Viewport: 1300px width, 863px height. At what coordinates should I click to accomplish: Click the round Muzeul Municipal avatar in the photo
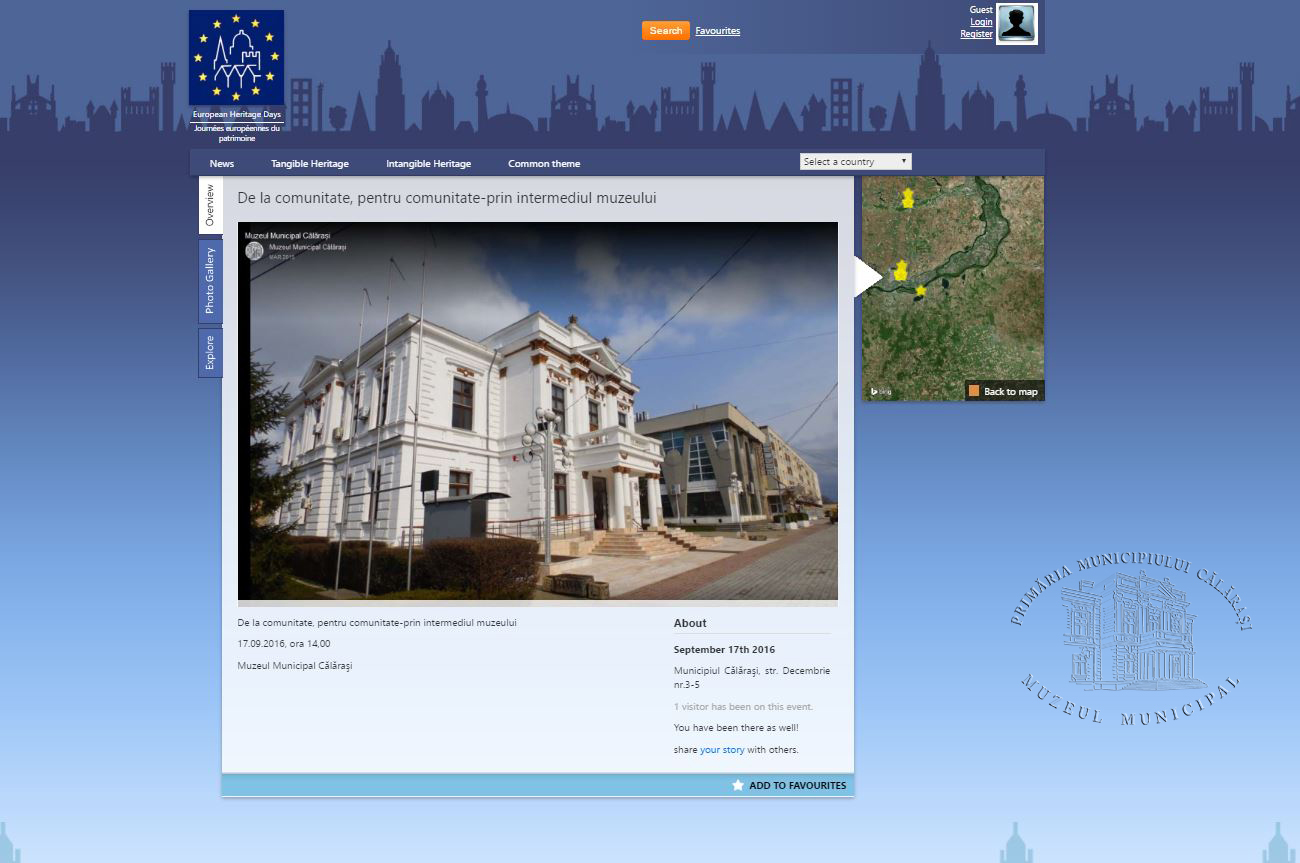[x=255, y=251]
